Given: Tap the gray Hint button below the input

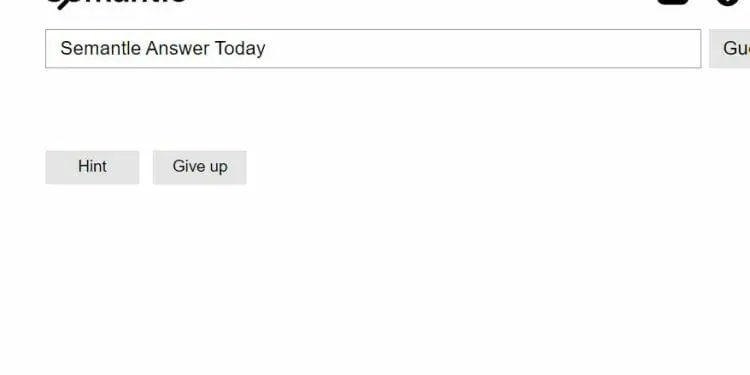Looking at the screenshot, I should click(x=92, y=167).
